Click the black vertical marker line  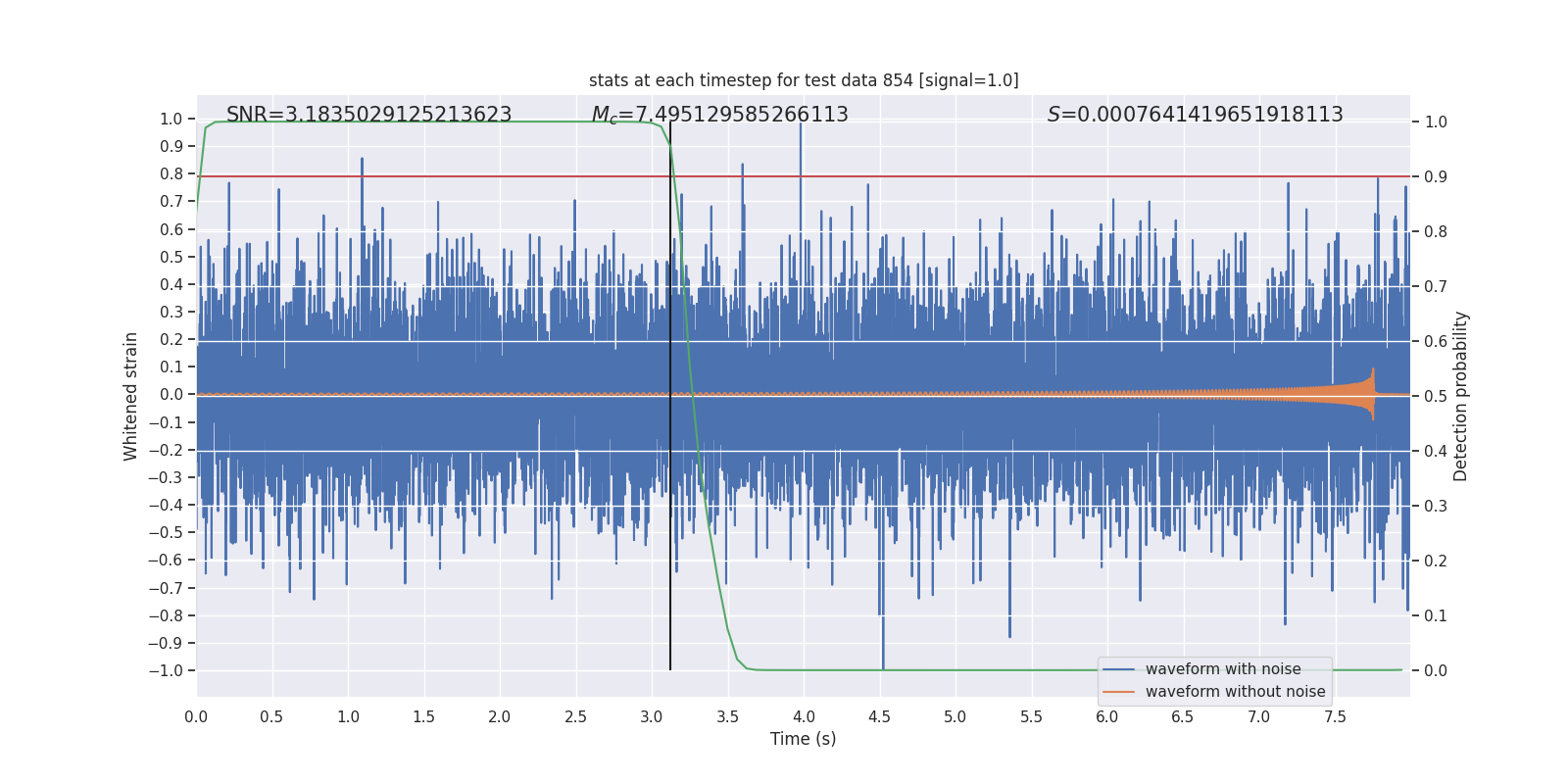[x=670, y=396]
